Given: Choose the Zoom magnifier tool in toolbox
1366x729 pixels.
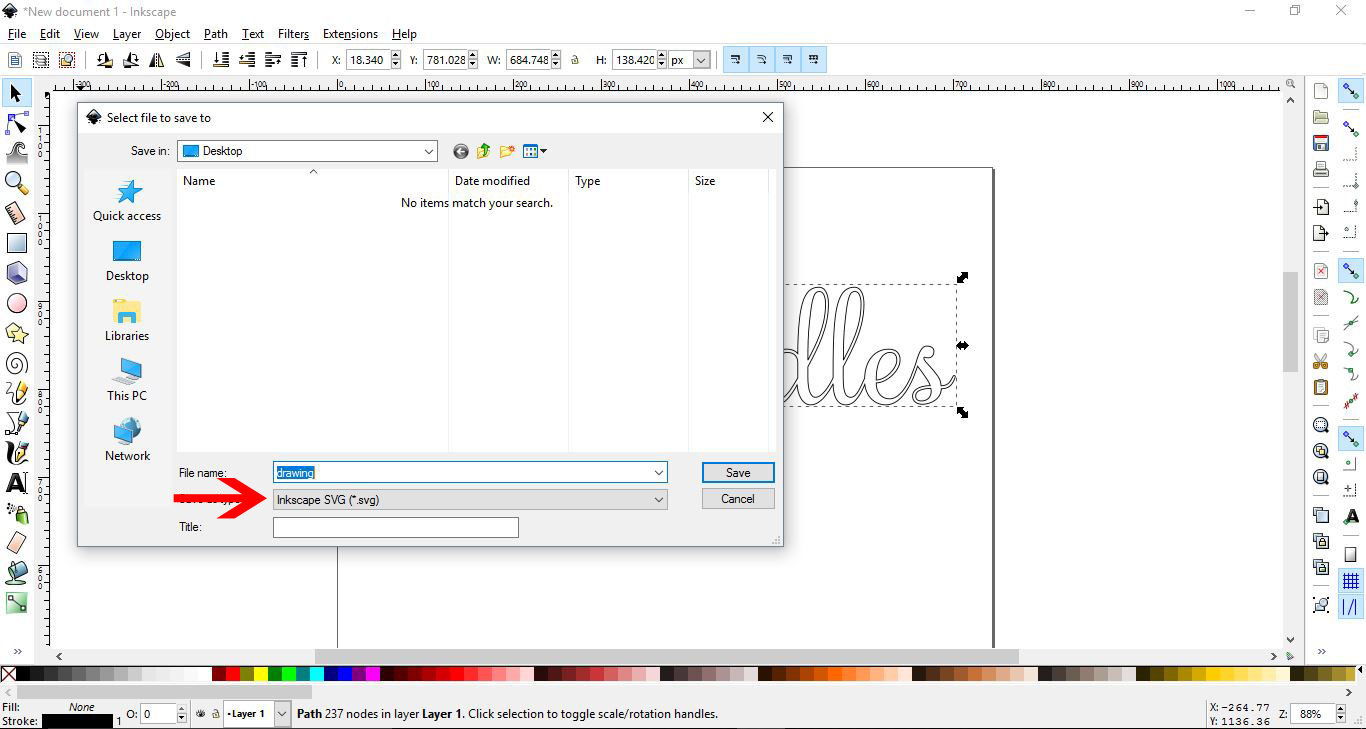Looking at the screenshot, I should pyautogui.click(x=16, y=183).
